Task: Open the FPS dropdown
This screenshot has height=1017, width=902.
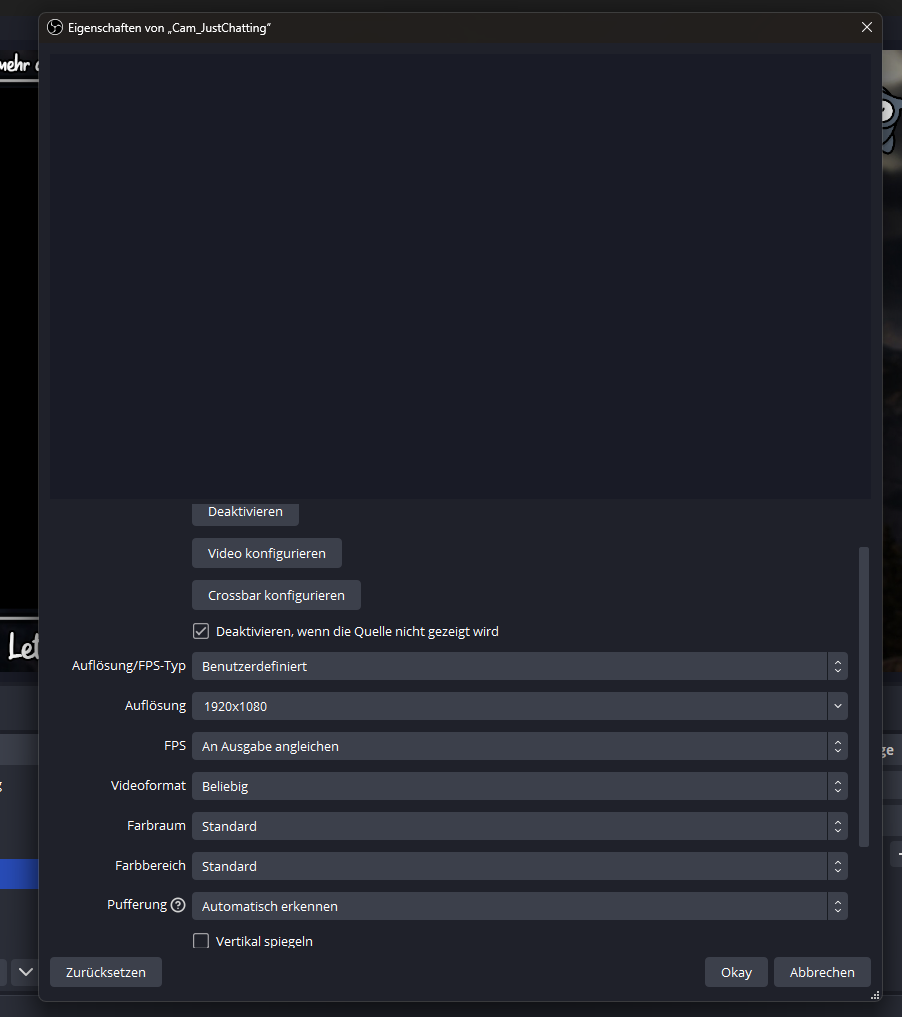Action: pos(519,746)
